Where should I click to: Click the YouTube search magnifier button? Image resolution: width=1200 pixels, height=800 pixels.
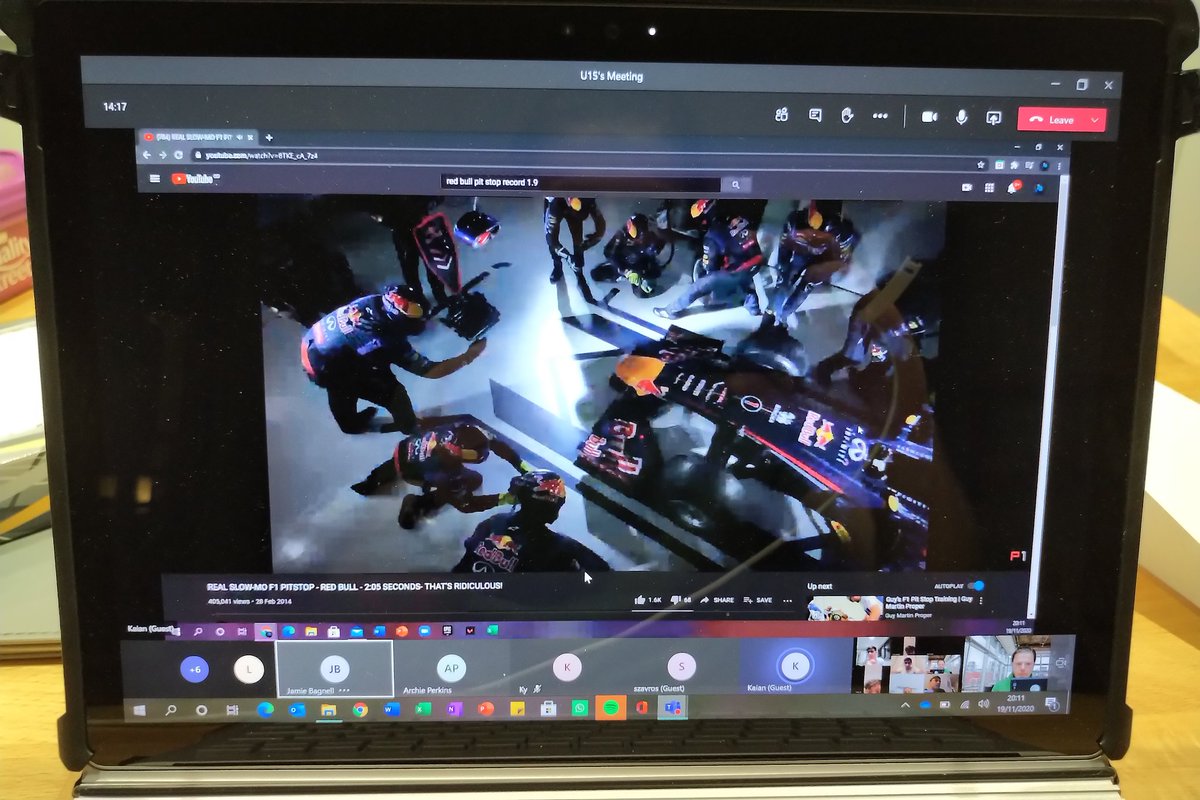(x=736, y=184)
